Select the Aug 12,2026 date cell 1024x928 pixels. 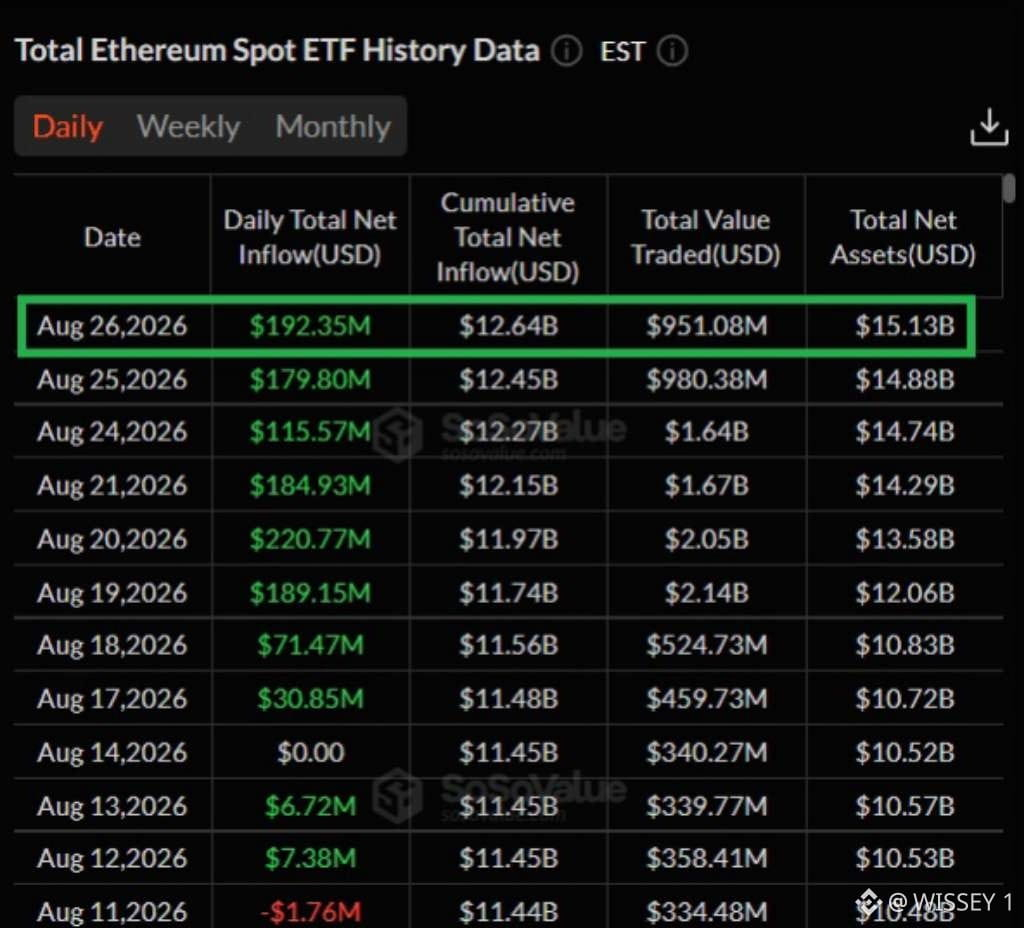point(112,858)
